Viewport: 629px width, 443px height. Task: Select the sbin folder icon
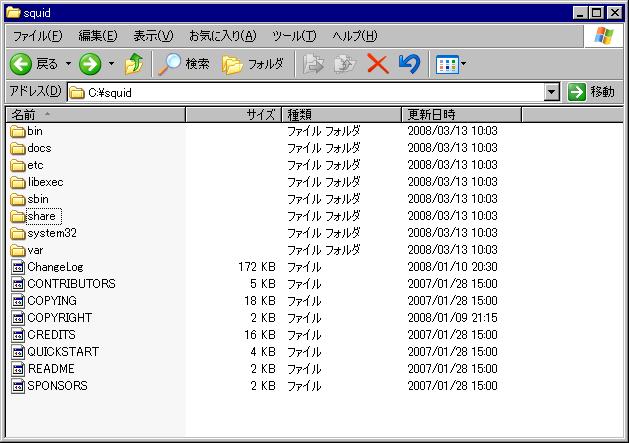(x=18, y=199)
